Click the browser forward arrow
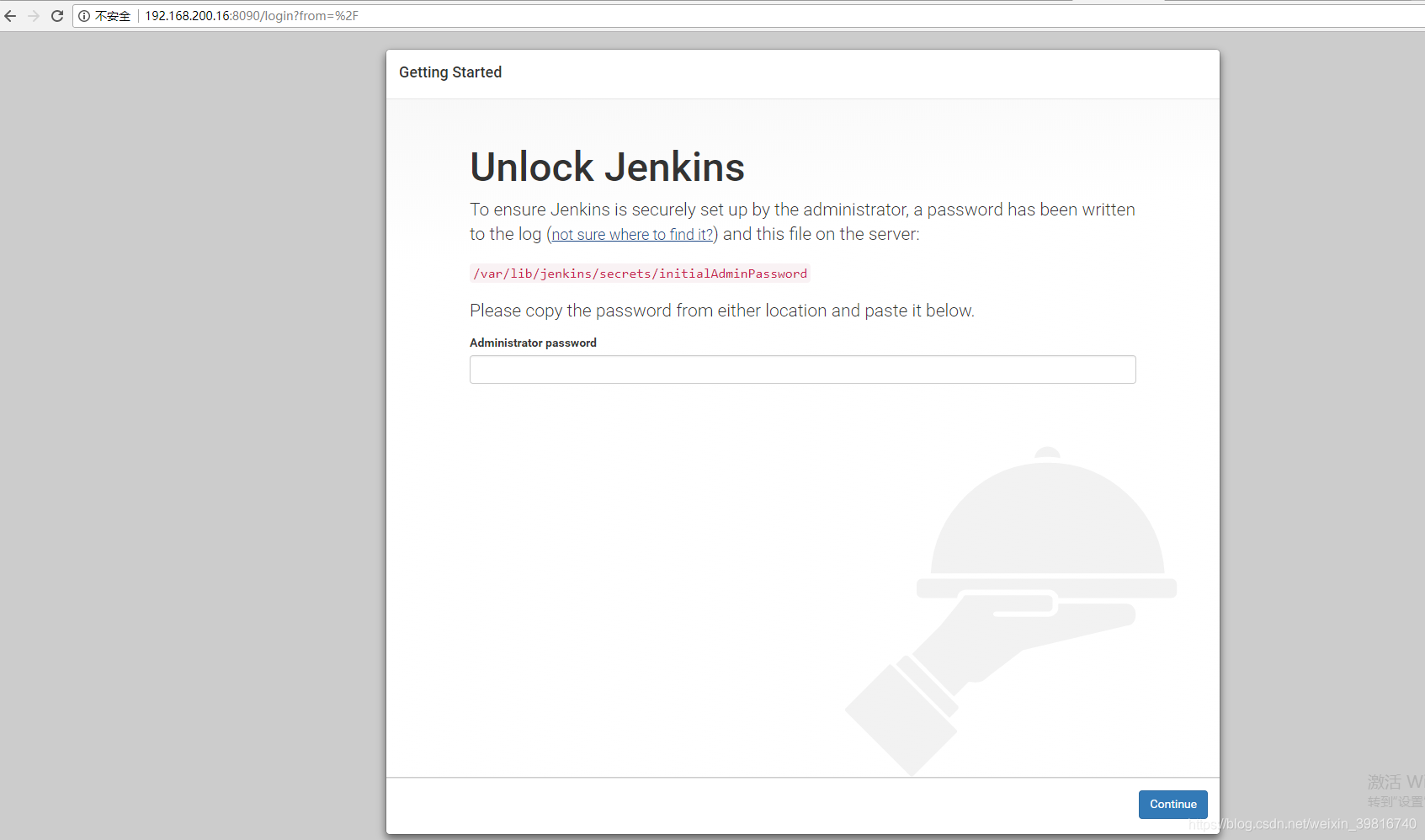 [34, 16]
